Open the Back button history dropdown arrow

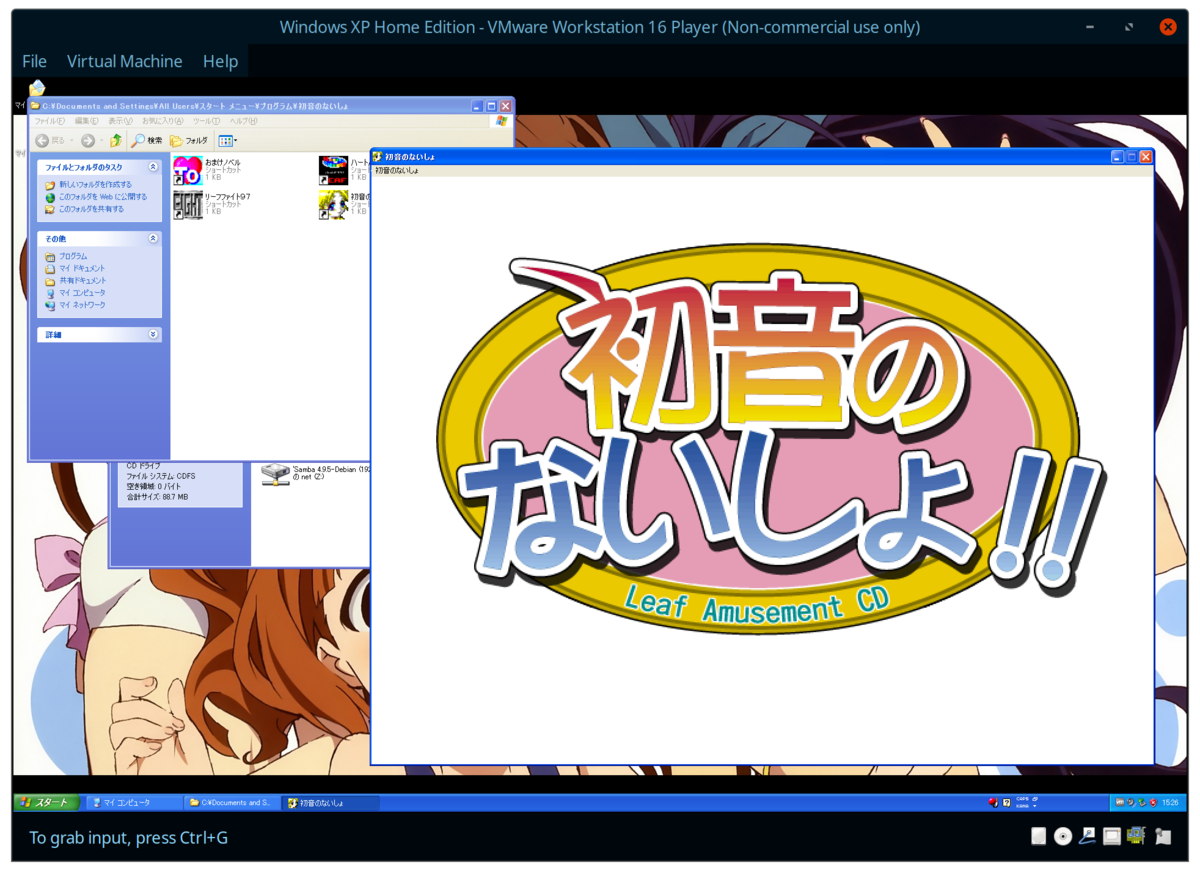click(72, 141)
